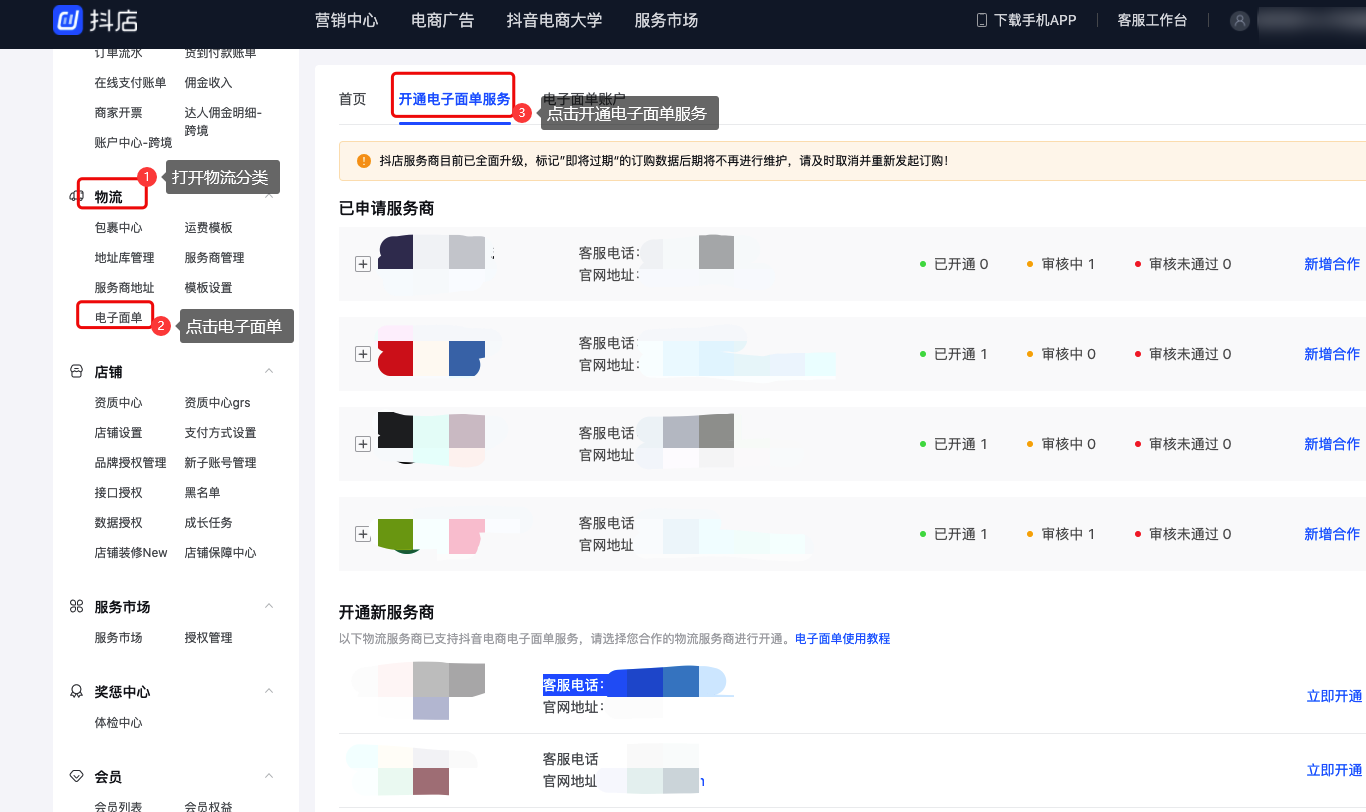1366x812 pixels.
Task: Collapse the 店铺 sidebar section
Action: pyautogui.click(x=268, y=372)
